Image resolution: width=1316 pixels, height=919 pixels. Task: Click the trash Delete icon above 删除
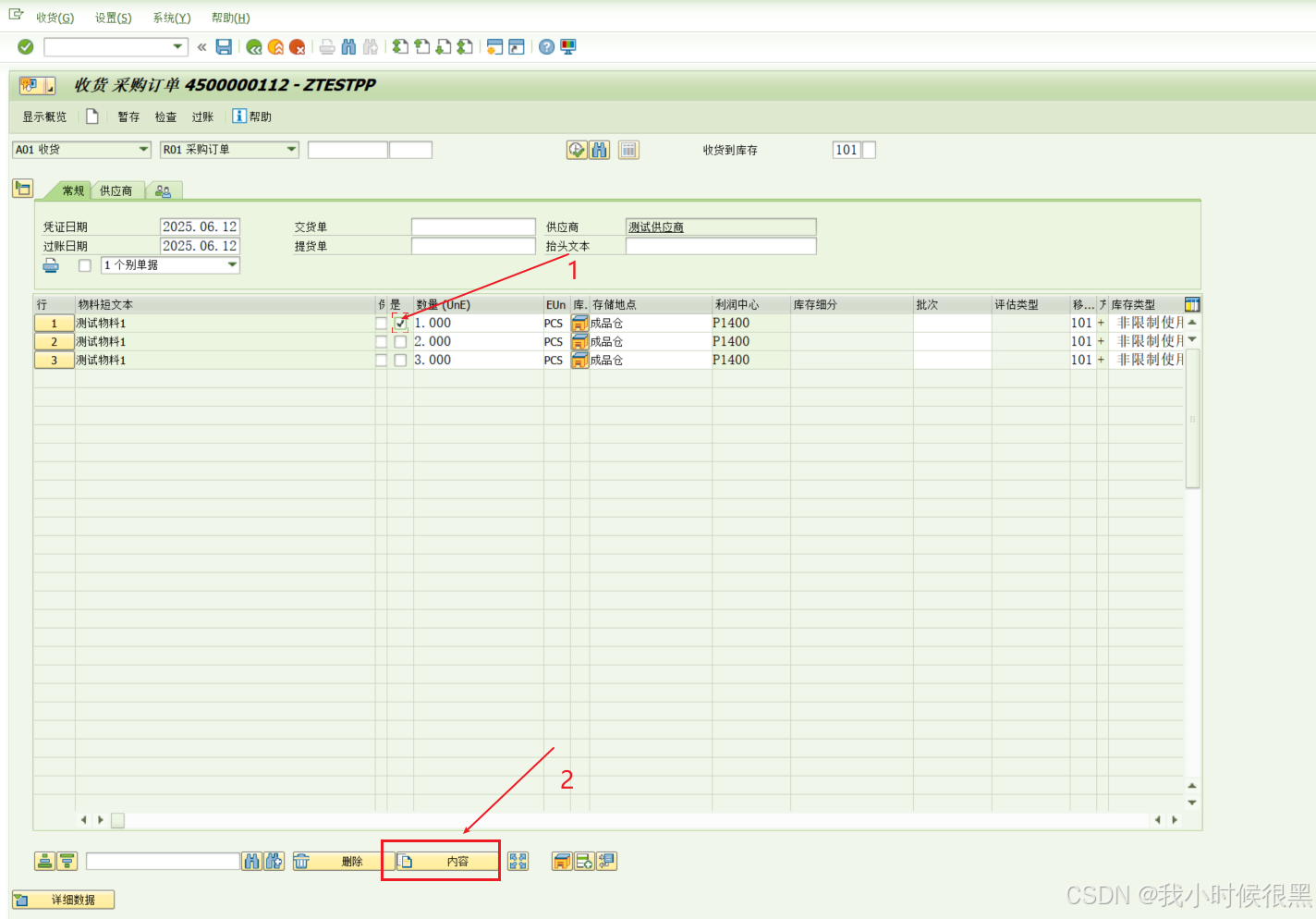pos(302,861)
